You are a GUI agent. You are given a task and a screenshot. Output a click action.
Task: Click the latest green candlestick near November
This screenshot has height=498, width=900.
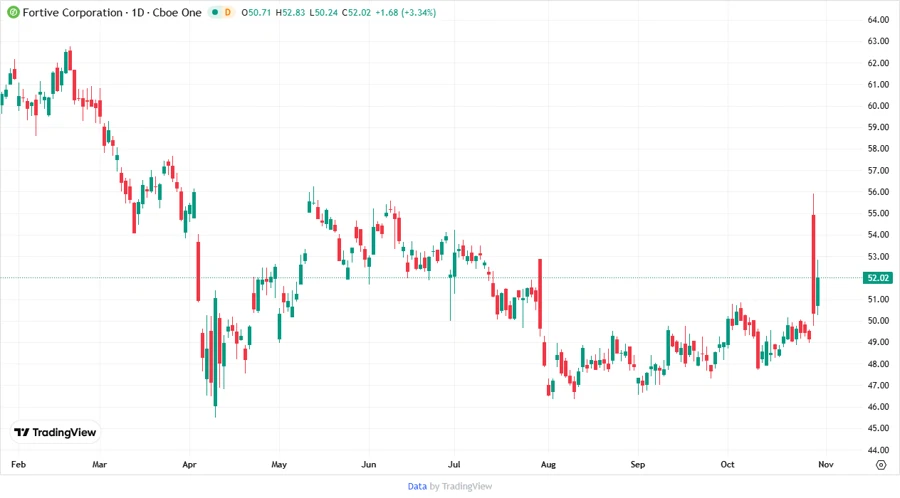(817, 291)
